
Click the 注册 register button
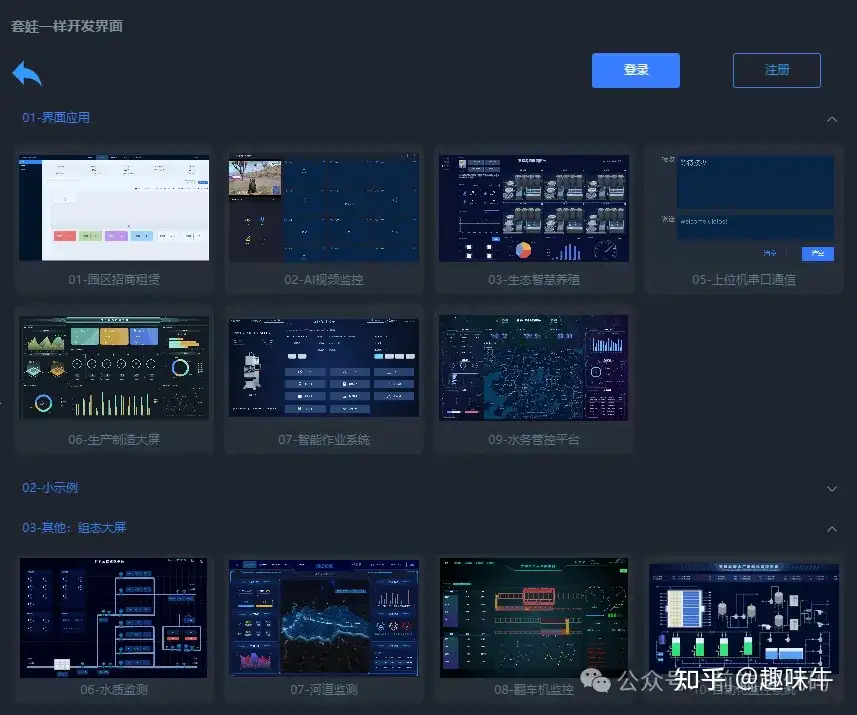tap(777, 70)
